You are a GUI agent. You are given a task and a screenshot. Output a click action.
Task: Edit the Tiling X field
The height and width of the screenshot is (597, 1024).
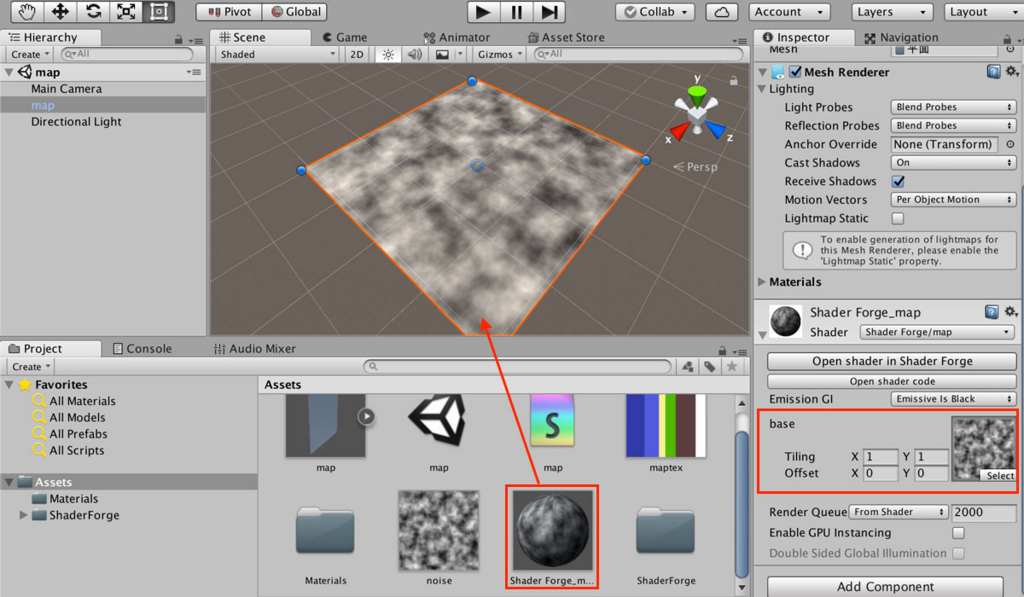880,457
